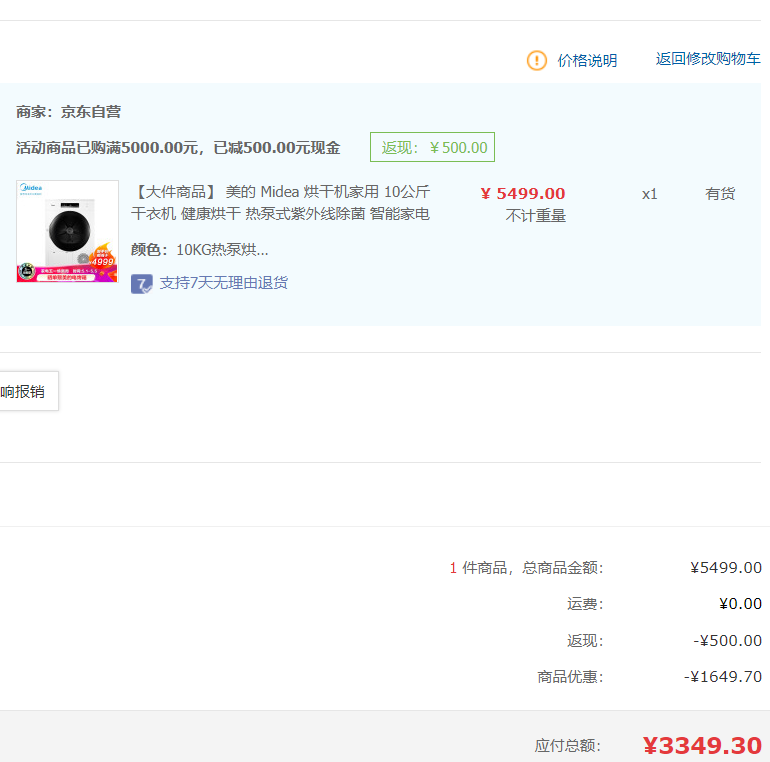The image size is (770, 762).
Task: Click the discount value -¥1649.70
Action: tap(723, 677)
